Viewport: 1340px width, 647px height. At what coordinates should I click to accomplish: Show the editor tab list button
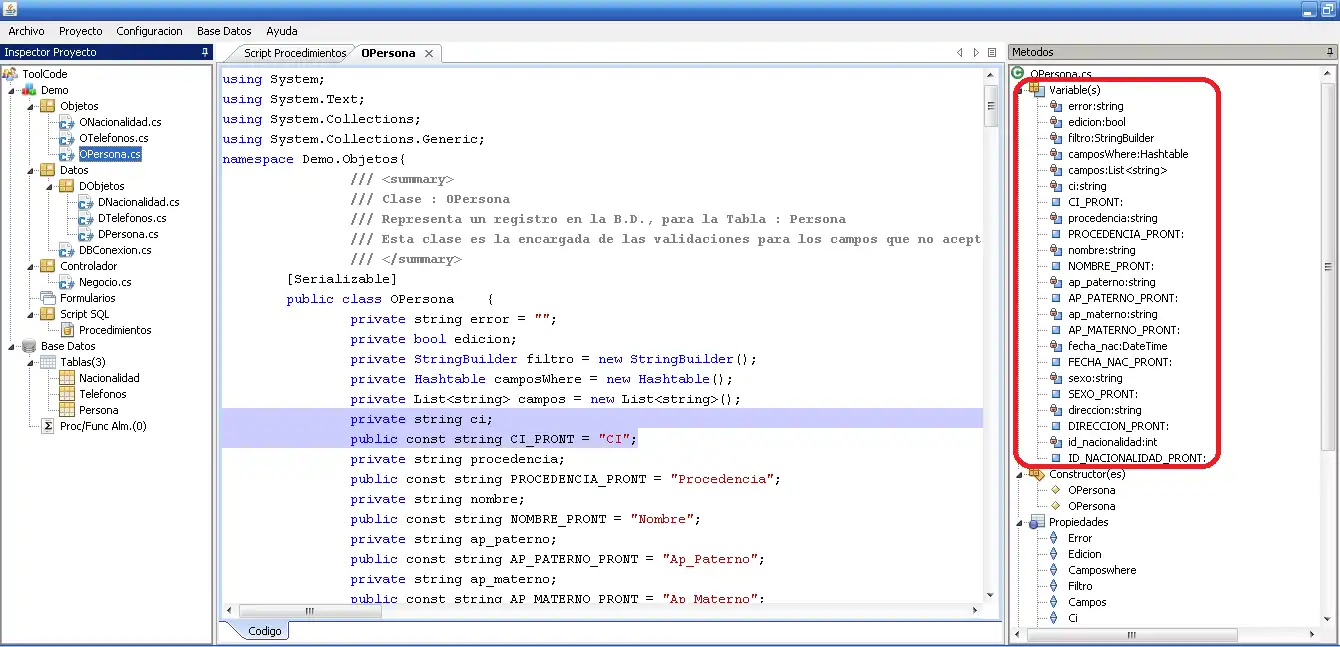992,52
